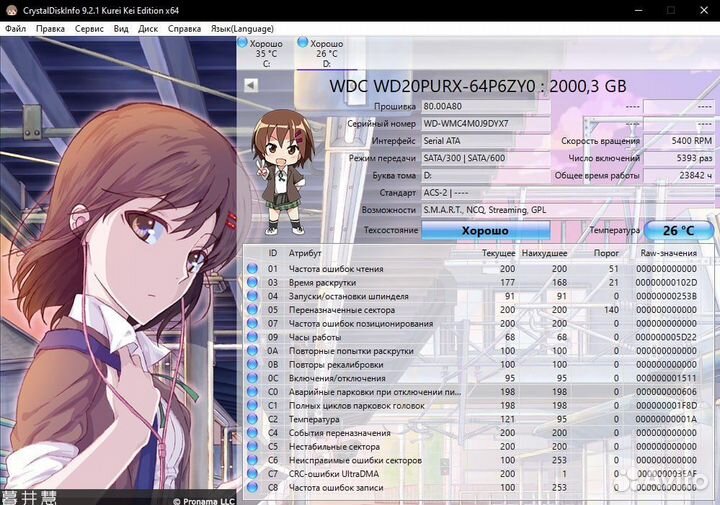
Task: Click the Хорошо health status button
Action: 485,230
